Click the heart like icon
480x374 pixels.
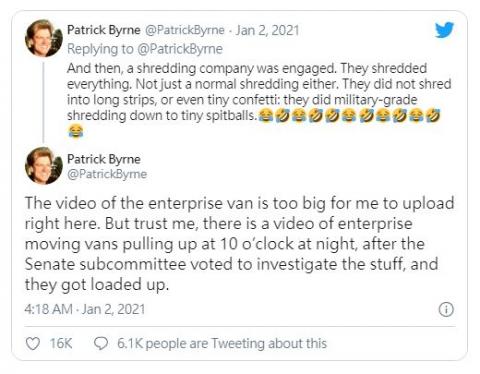click(x=33, y=344)
